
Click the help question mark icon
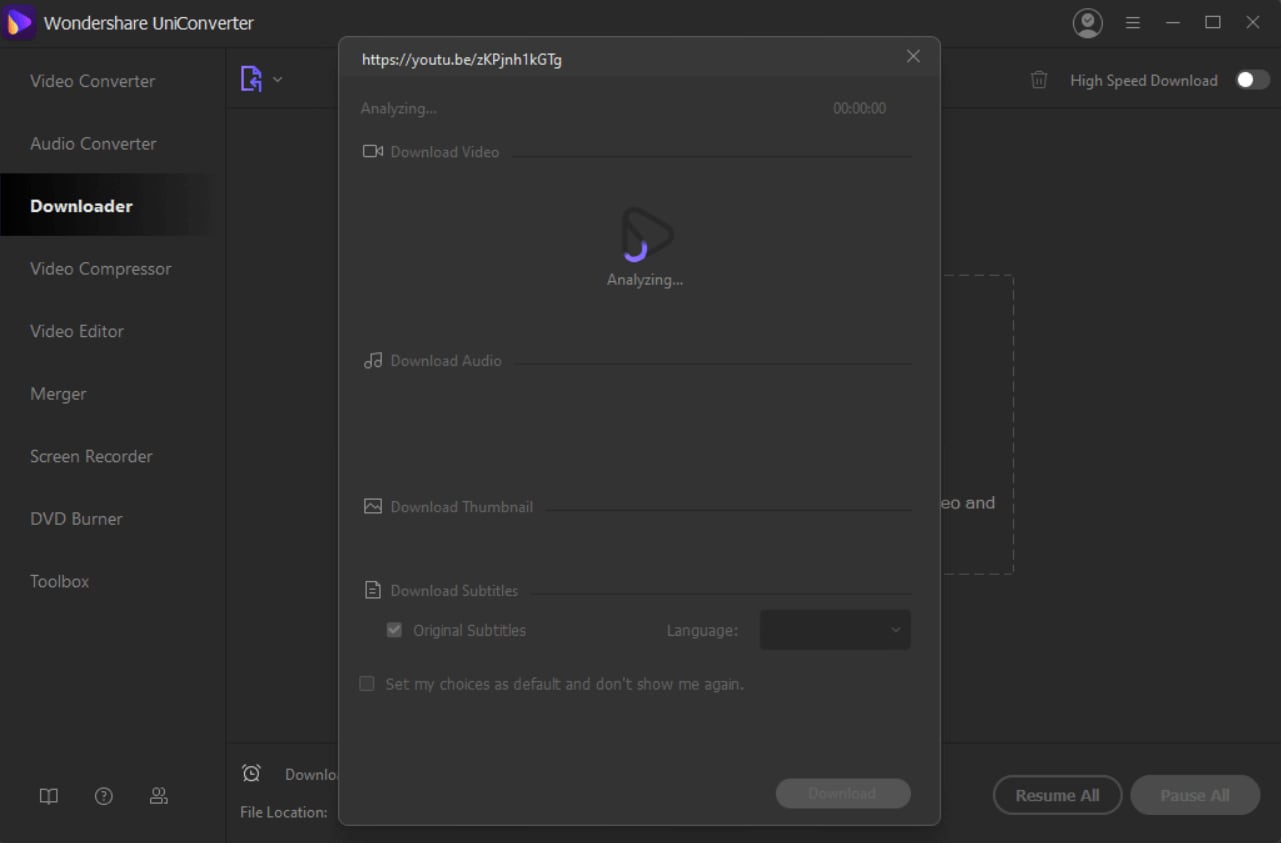pyautogui.click(x=104, y=796)
